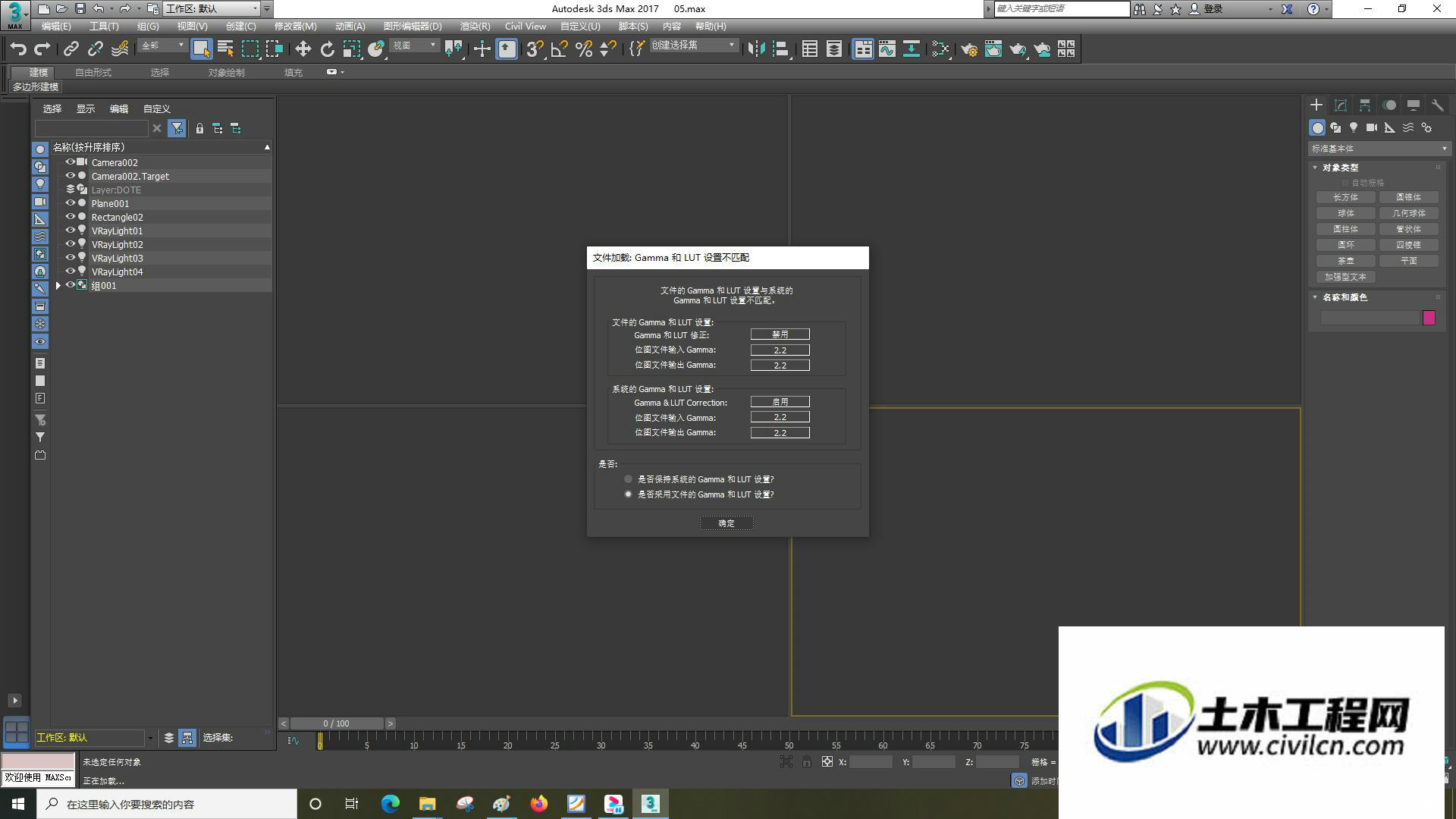
Task: Open the Rendered Frame Window icon
Action: point(993,49)
